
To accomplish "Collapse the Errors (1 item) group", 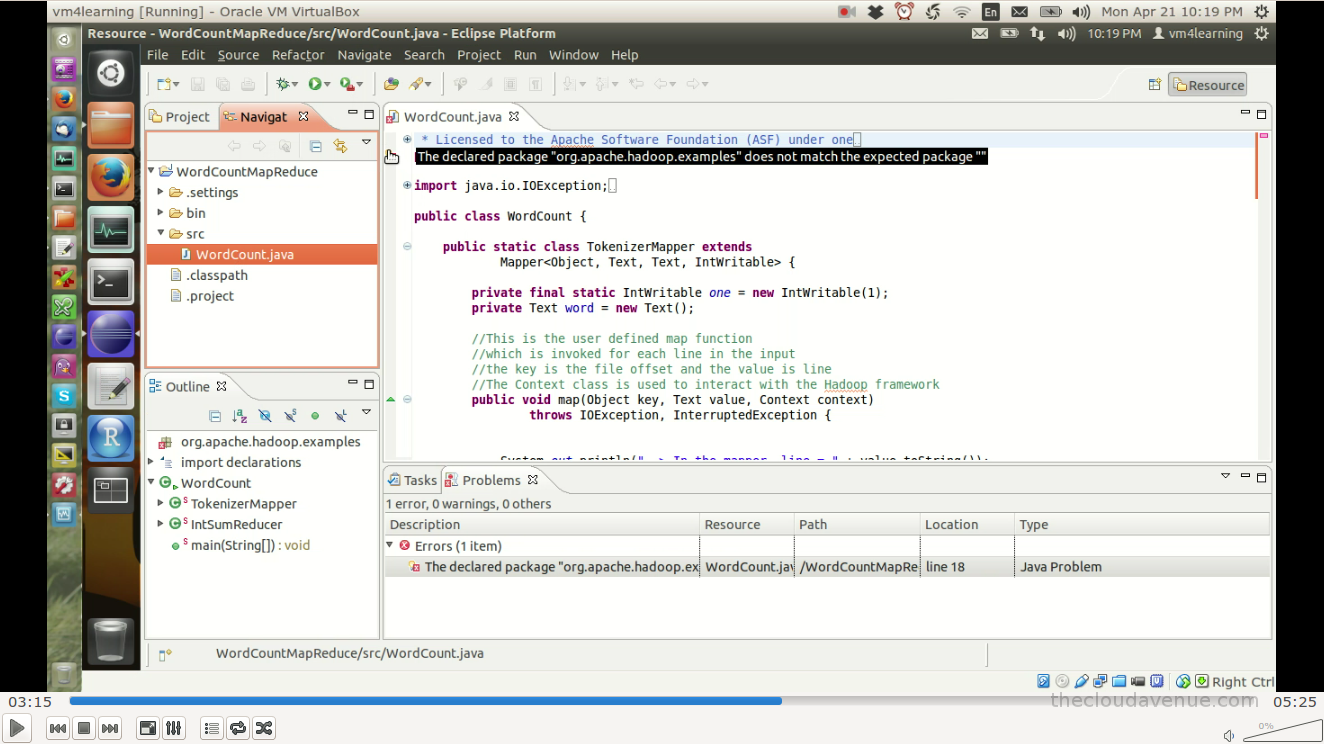I will 390,545.
